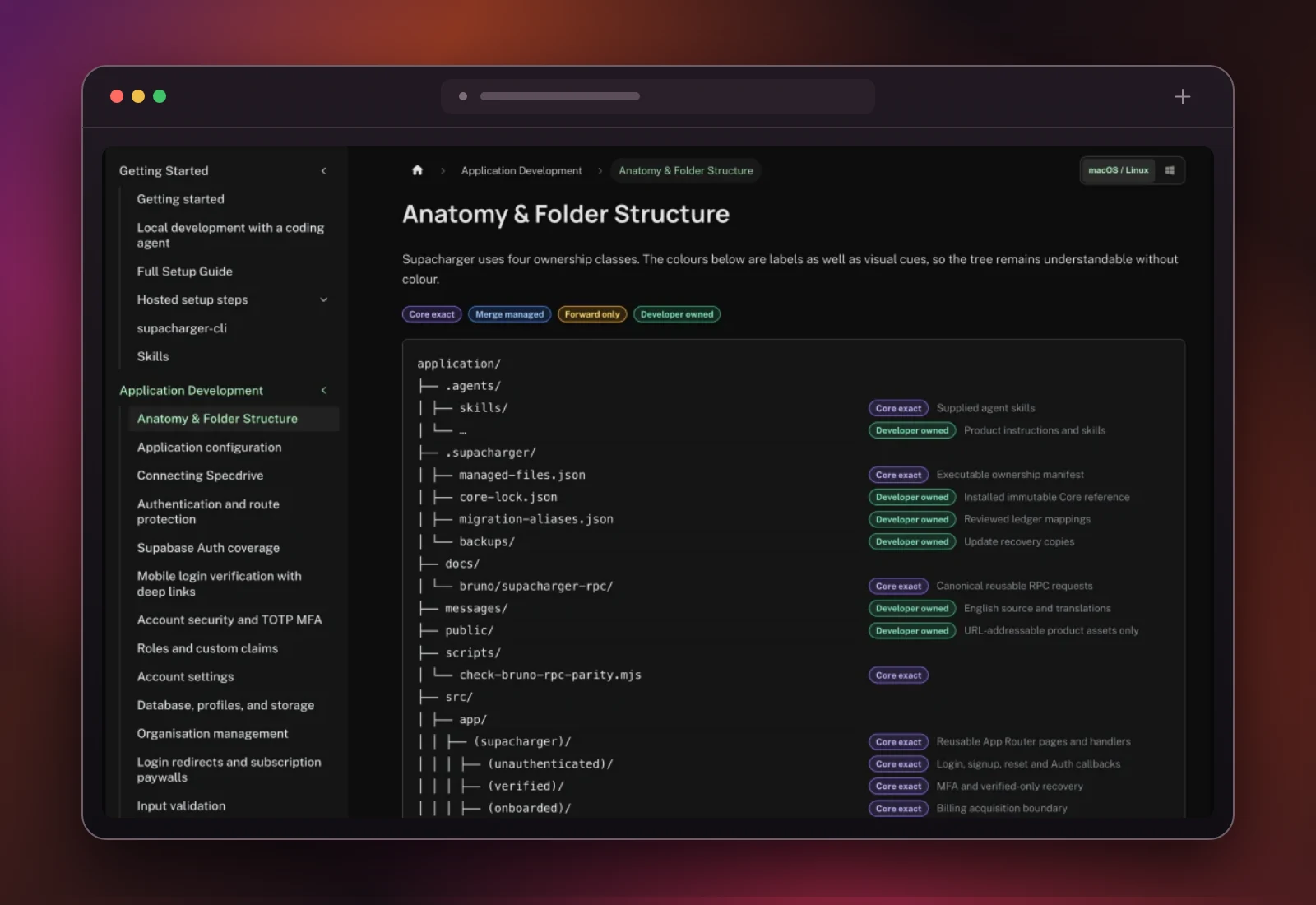Open Supabase Auth coverage page
Screen dimensions: 1316x905
208,548
